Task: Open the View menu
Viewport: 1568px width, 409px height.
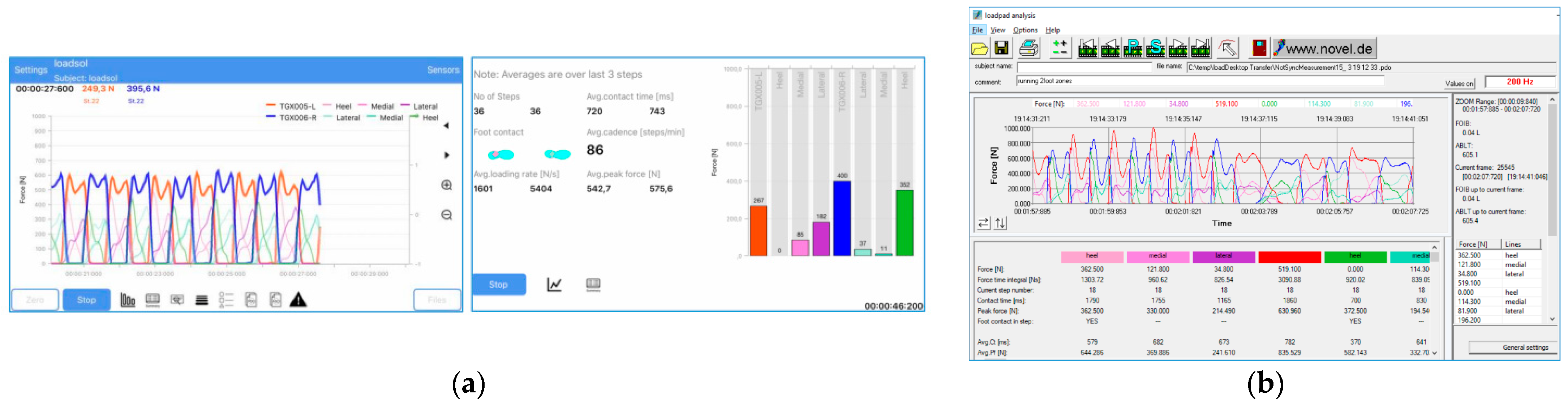Action: pos(998,30)
